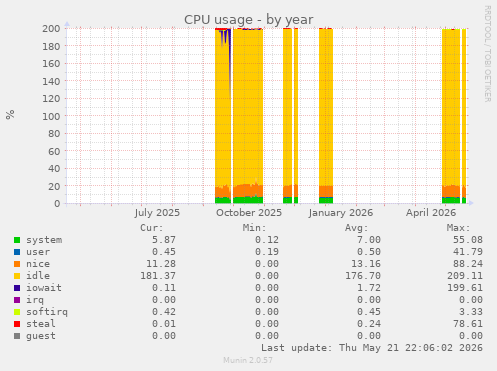The image size is (497, 371).
Task: Click the "Max:" column header
Action: coord(458,228)
